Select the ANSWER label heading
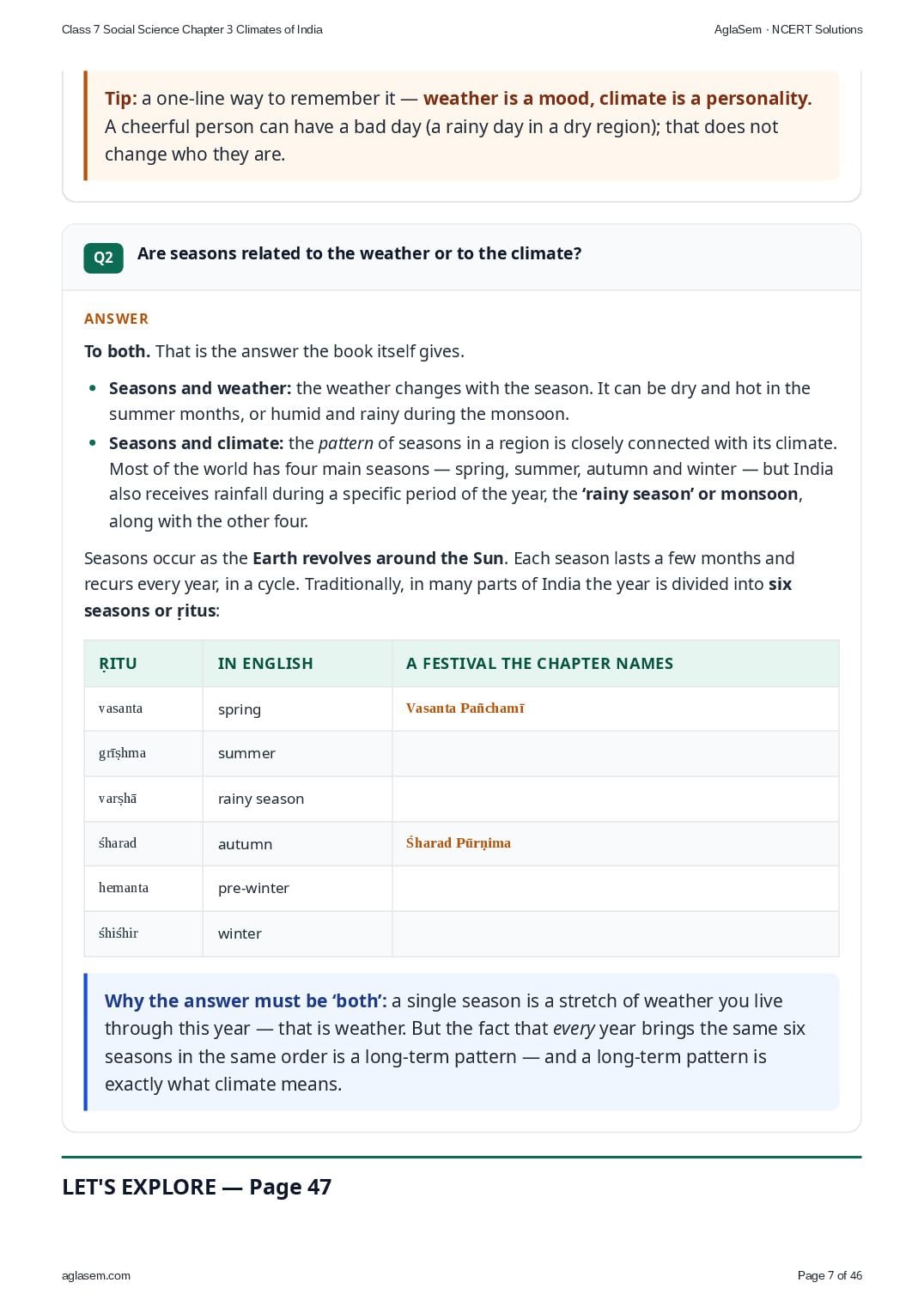Screen dimensions: 924x1307 [116, 319]
